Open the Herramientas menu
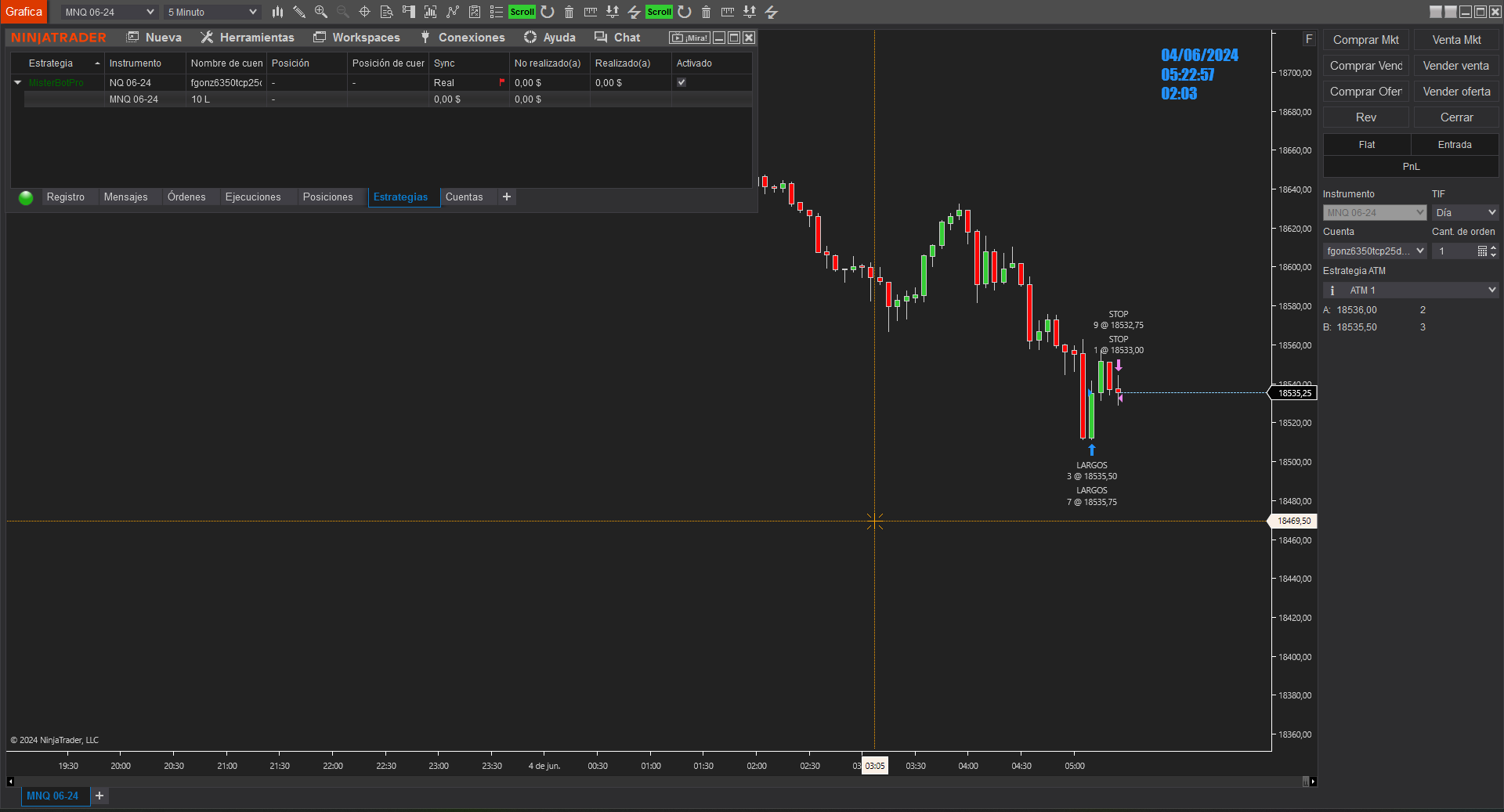The width and height of the screenshot is (1504, 812). coord(248,37)
